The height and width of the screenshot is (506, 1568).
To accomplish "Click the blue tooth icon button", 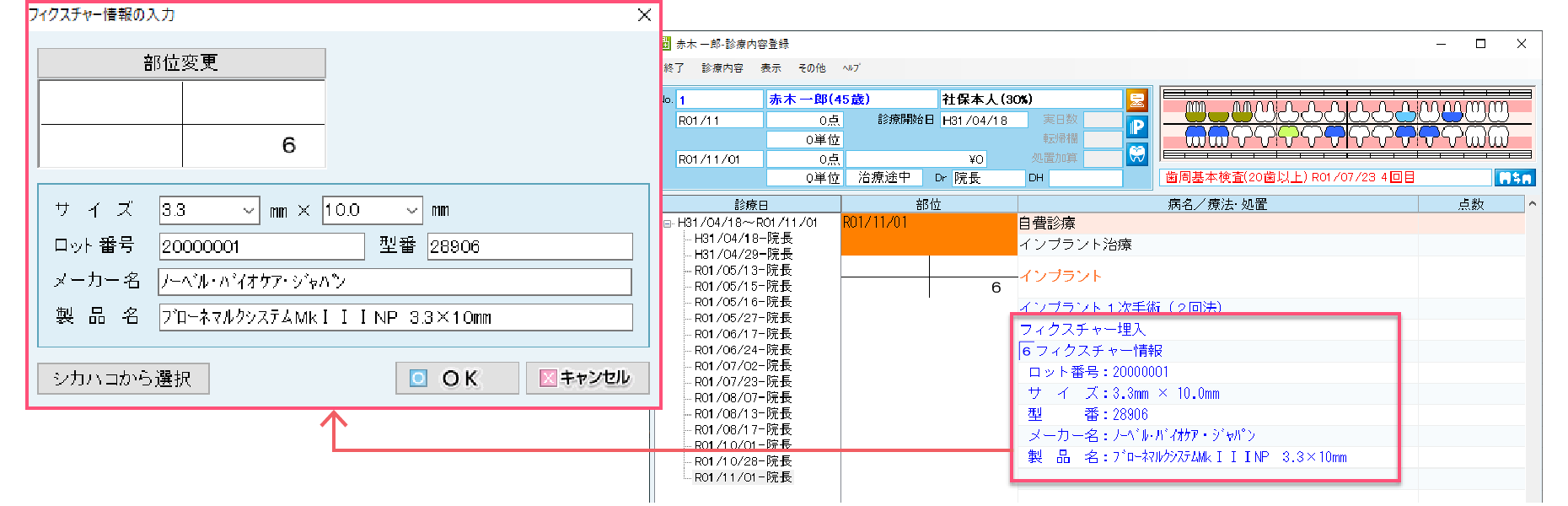I will click(1137, 154).
